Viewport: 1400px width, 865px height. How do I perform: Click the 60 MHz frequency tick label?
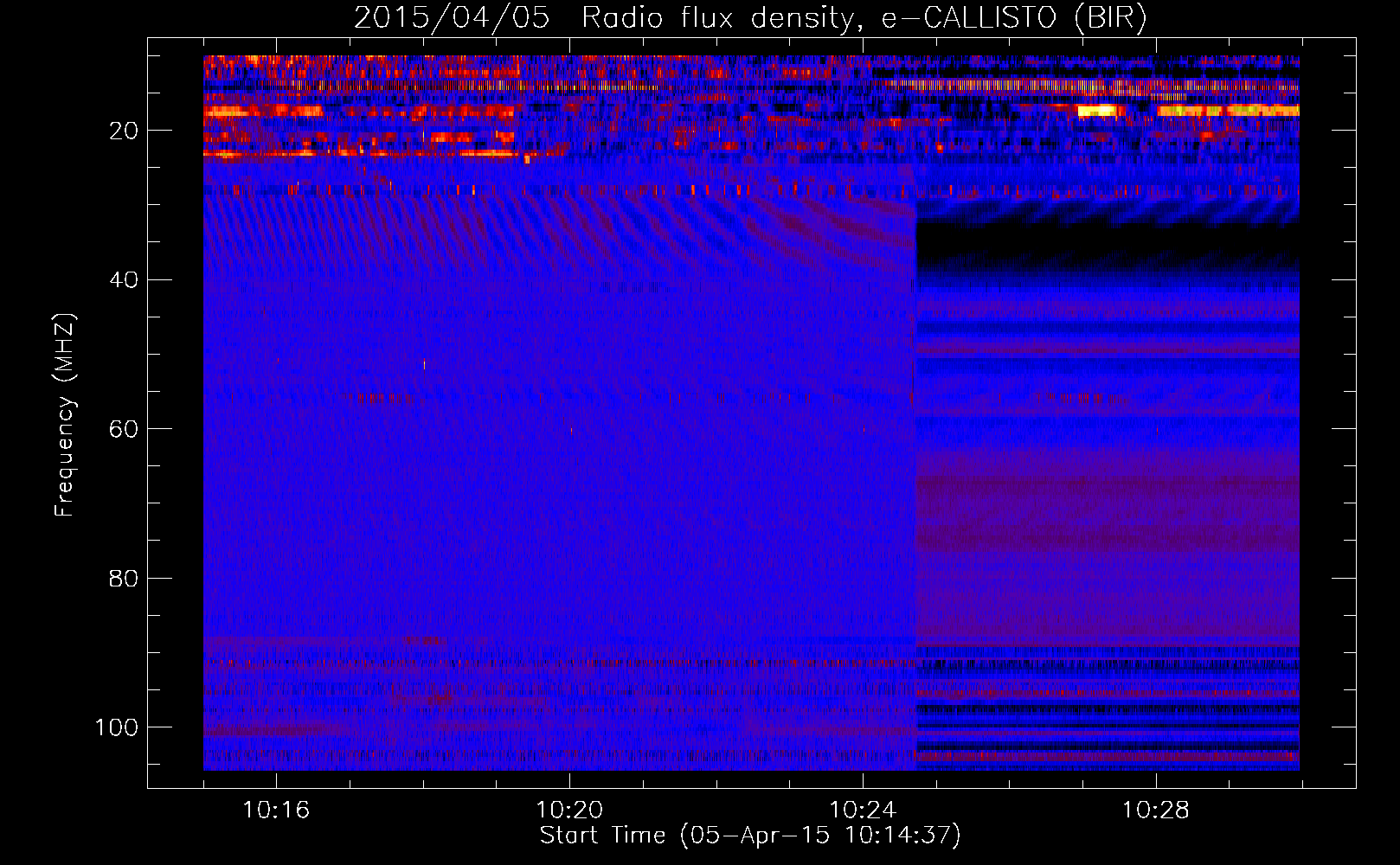tap(124, 429)
